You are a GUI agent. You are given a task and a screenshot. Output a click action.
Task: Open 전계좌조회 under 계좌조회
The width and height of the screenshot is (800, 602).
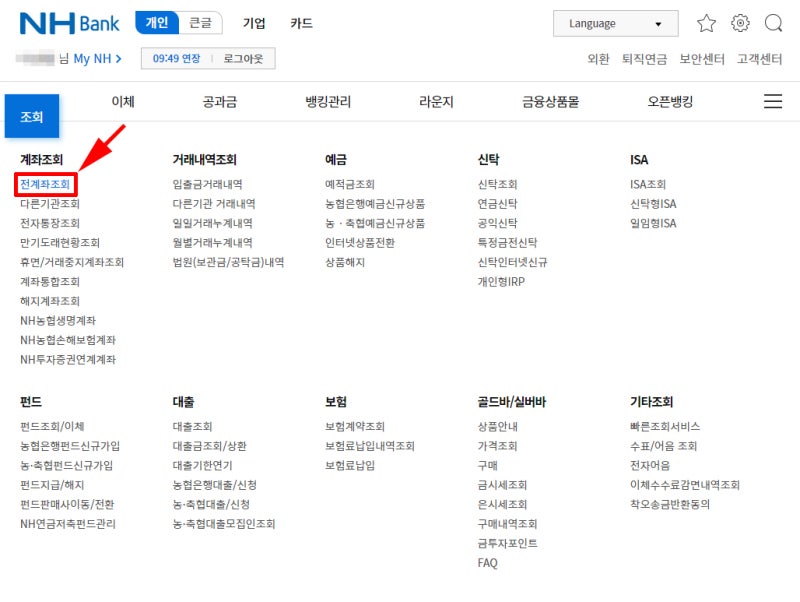[x=45, y=184]
